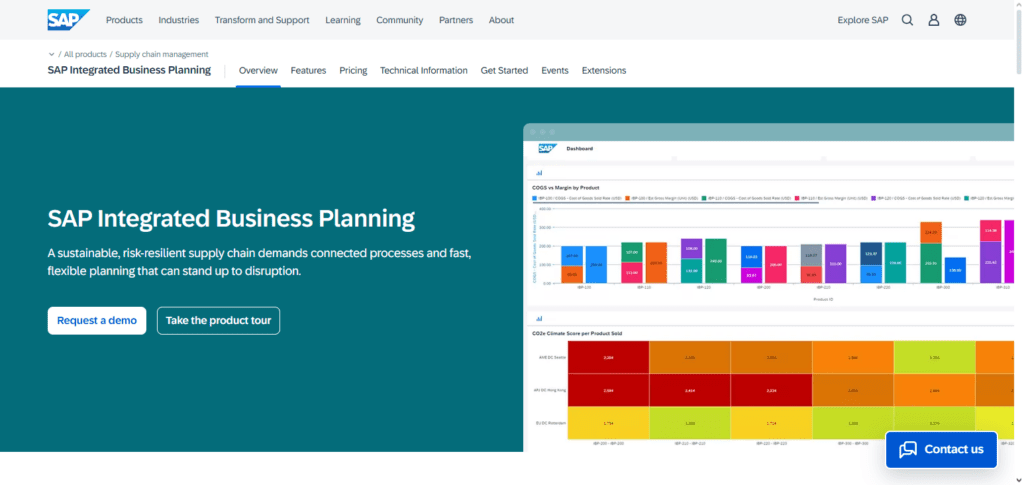1024x485 pixels.
Task: Click the dashboard screenshot image
Action: point(769,287)
